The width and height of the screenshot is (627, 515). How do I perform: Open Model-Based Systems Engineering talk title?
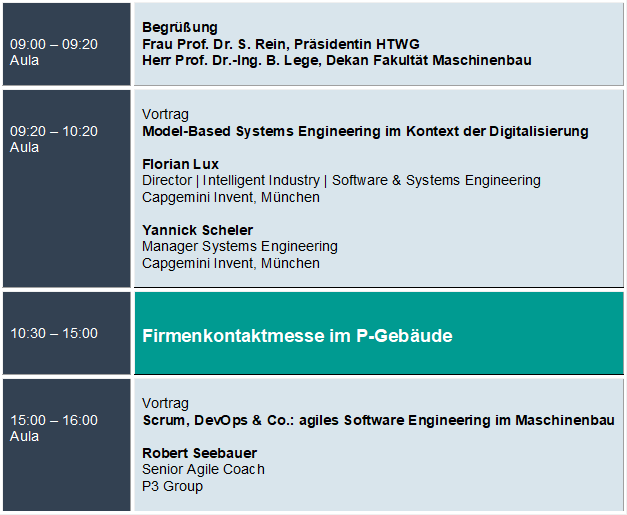tap(365, 131)
